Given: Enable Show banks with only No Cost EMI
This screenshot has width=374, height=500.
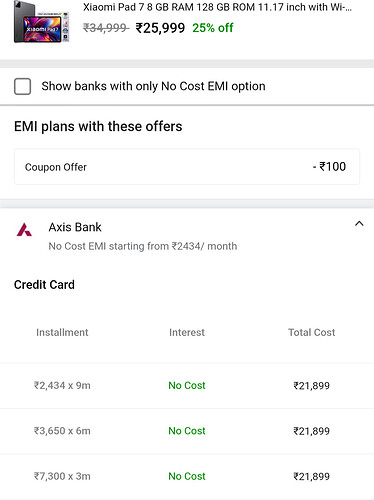Looking at the screenshot, I should (23, 86).
